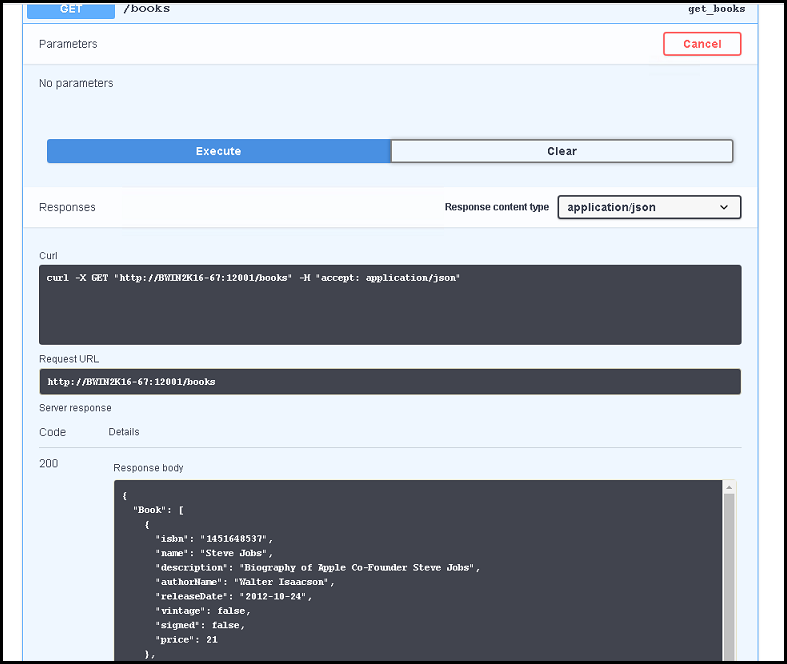787x664 pixels.
Task: Click the Response content type label
Action: point(497,207)
